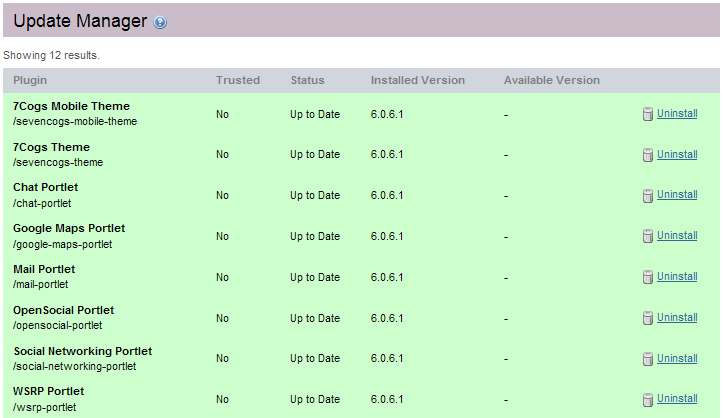Click the 7Cogs Theme plugin name
This screenshot has width=723, height=418.
(51, 147)
